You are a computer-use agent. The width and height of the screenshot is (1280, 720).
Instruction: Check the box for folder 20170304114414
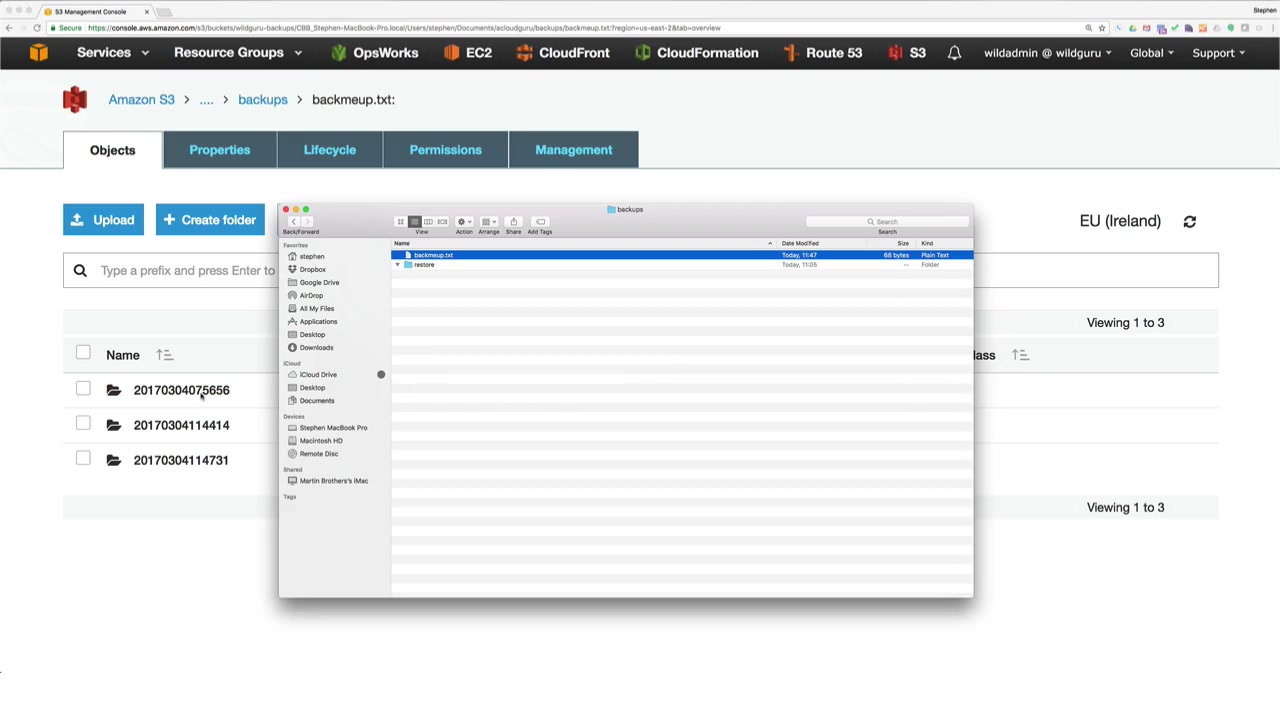[83, 424]
